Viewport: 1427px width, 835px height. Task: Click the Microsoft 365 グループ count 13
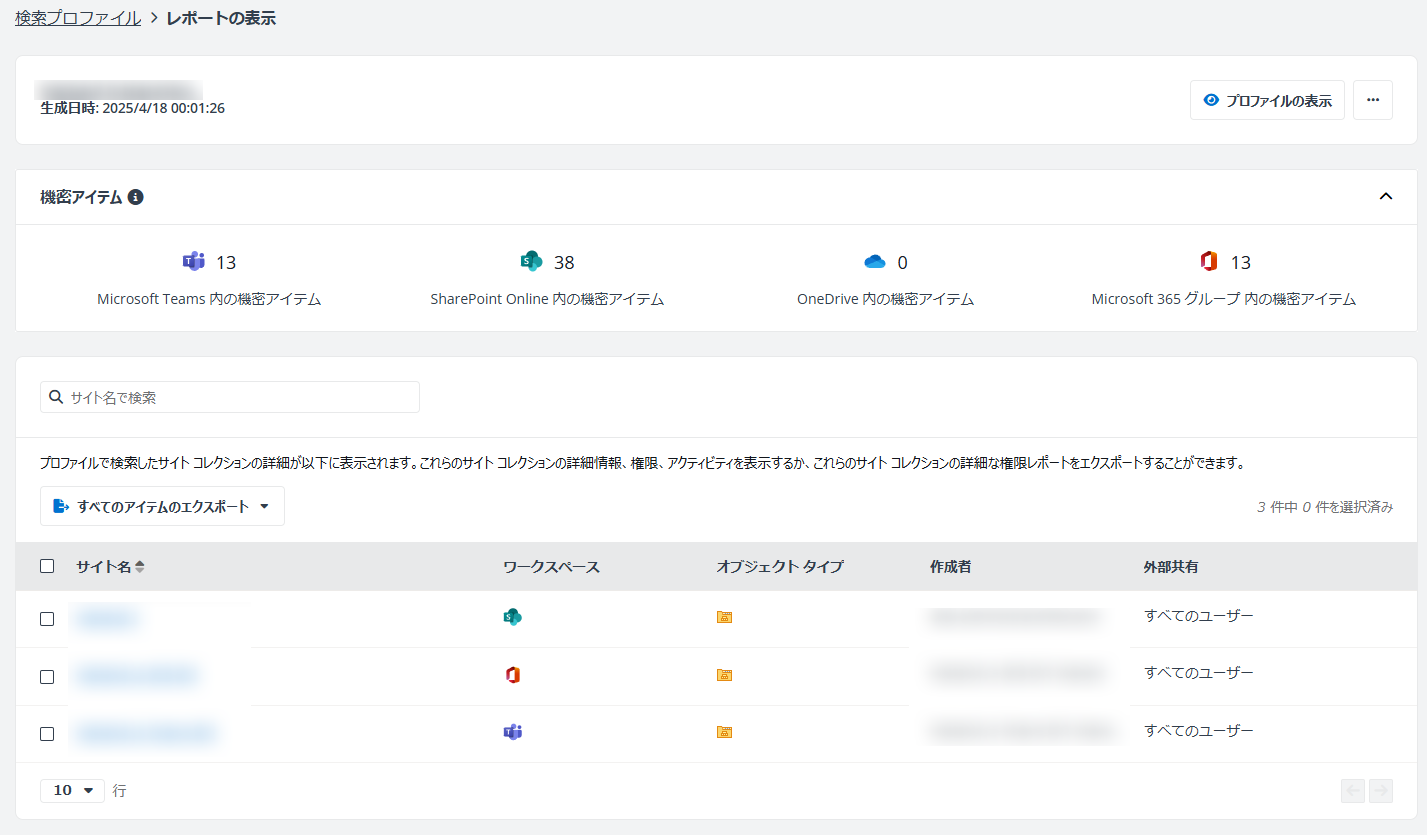coord(1240,263)
